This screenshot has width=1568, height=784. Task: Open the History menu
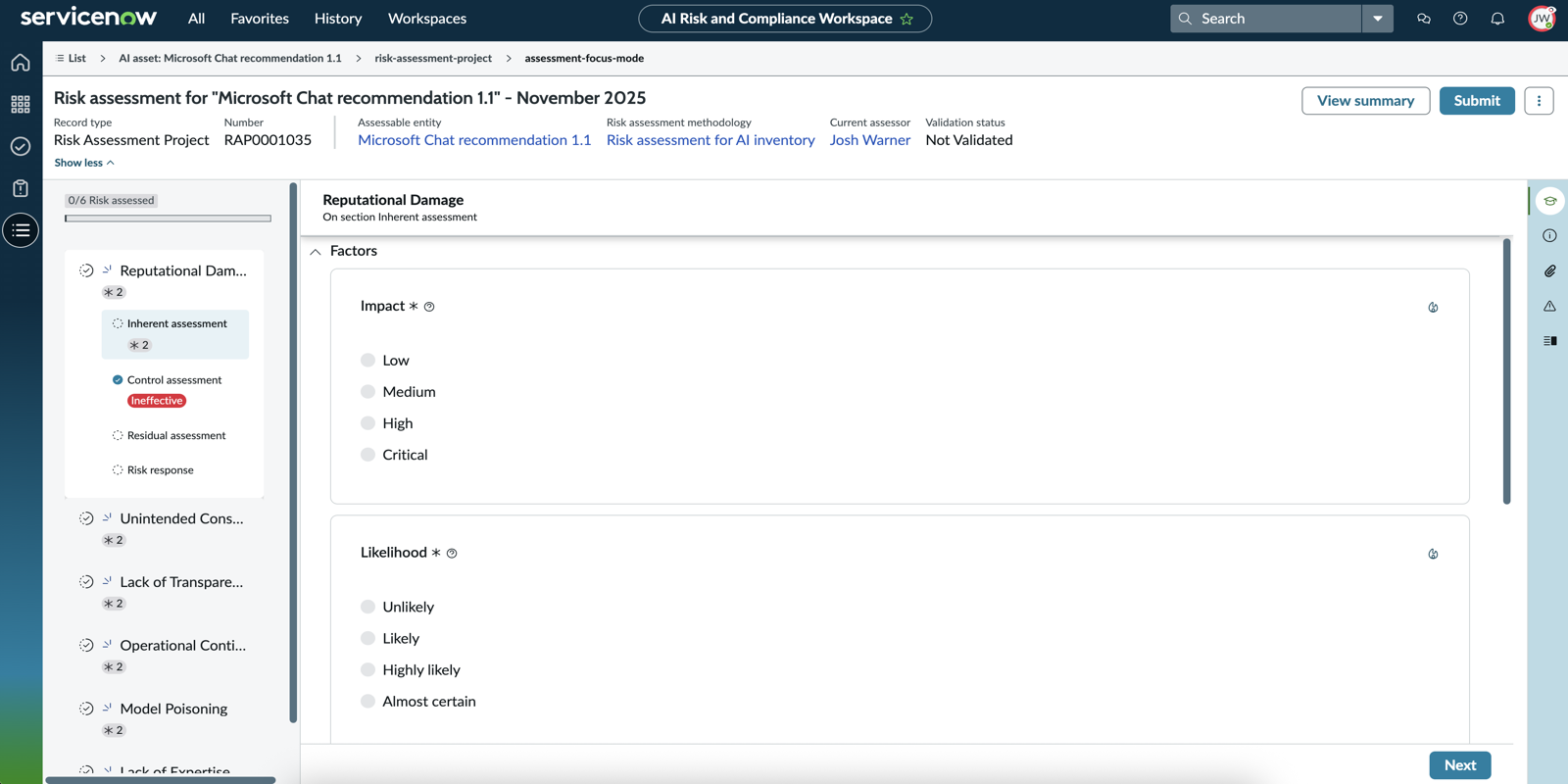338,19
